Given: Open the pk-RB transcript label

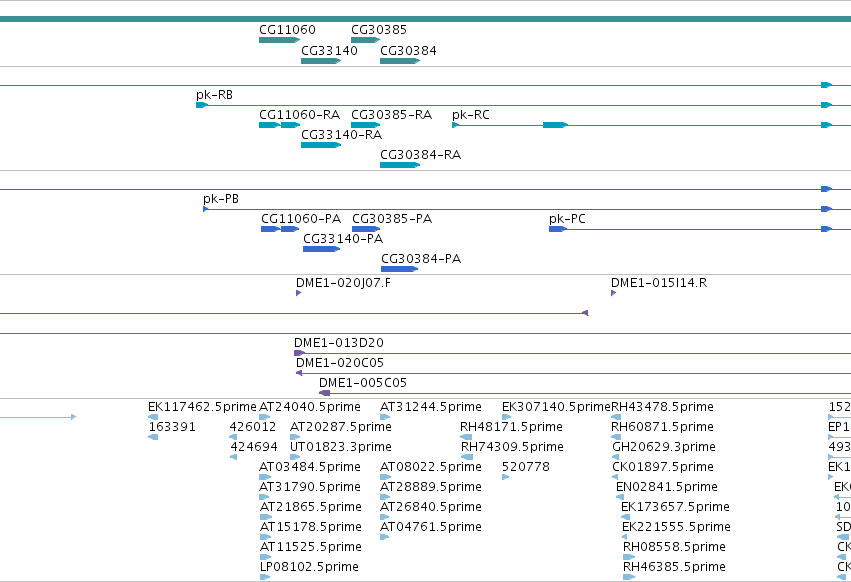Looking at the screenshot, I should tap(214, 95).
